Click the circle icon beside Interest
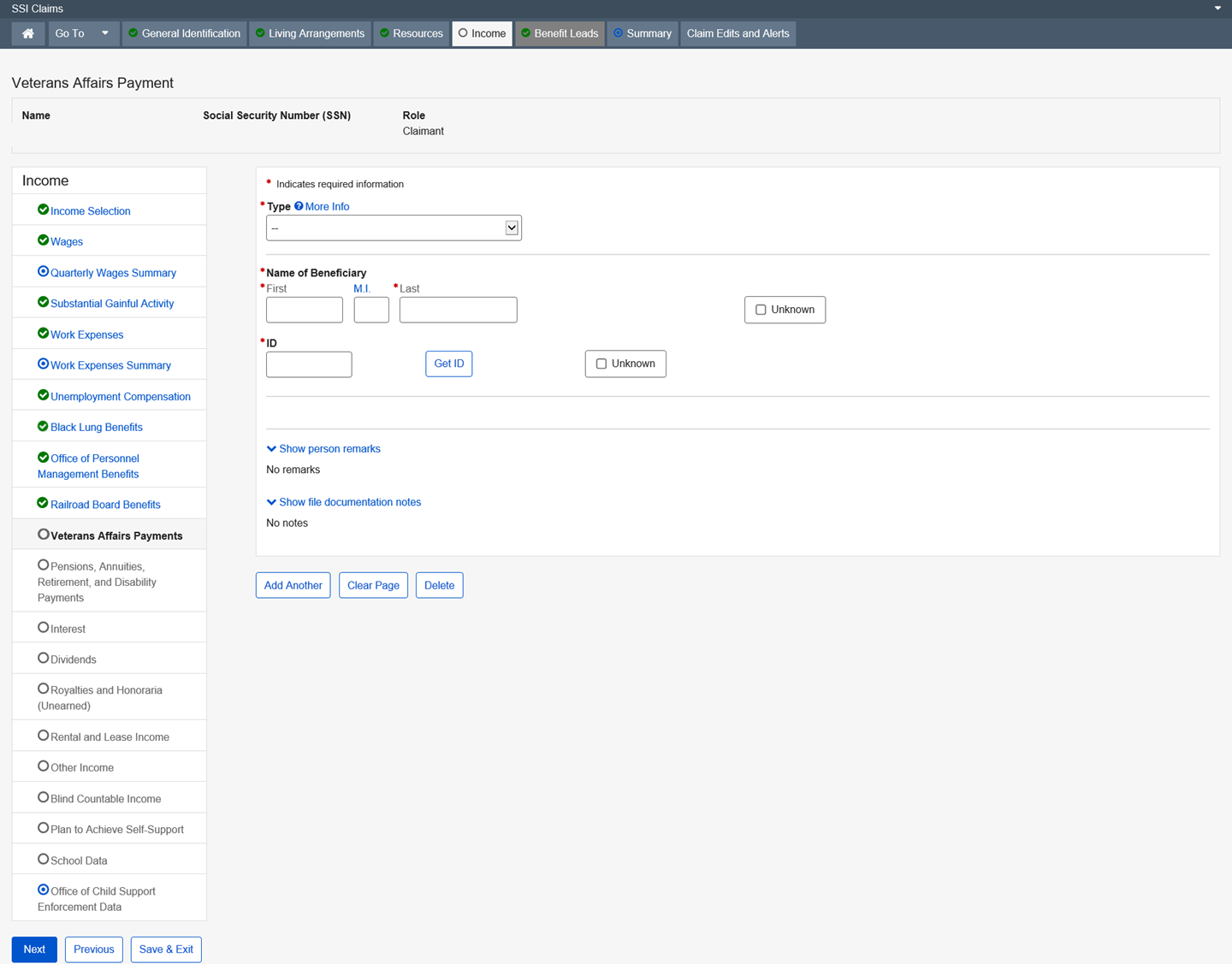The height and width of the screenshot is (964, 1232). [43, 628]
